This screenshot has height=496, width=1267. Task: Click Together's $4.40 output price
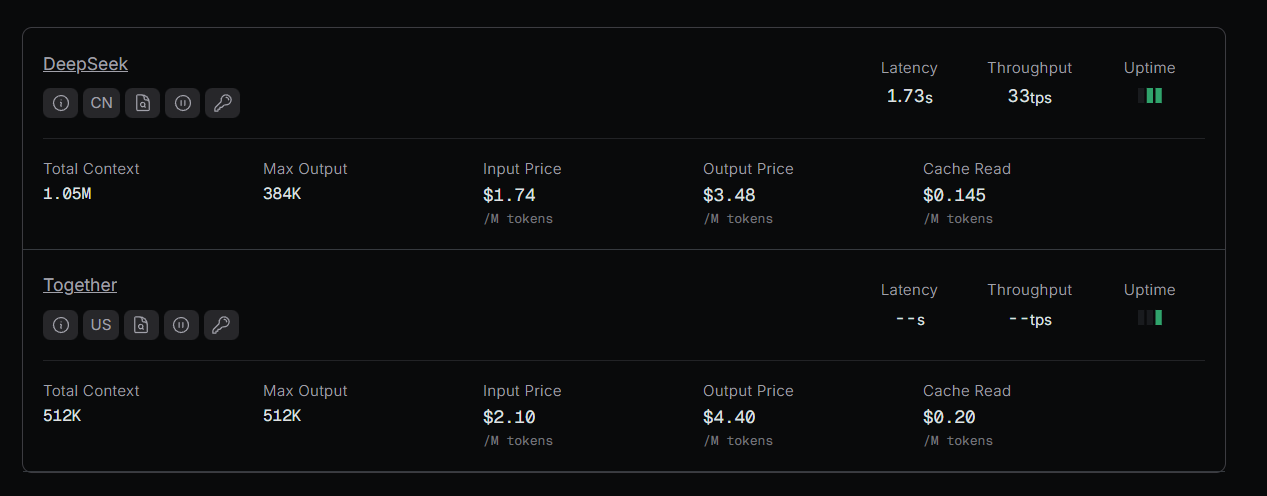[729, 417]
